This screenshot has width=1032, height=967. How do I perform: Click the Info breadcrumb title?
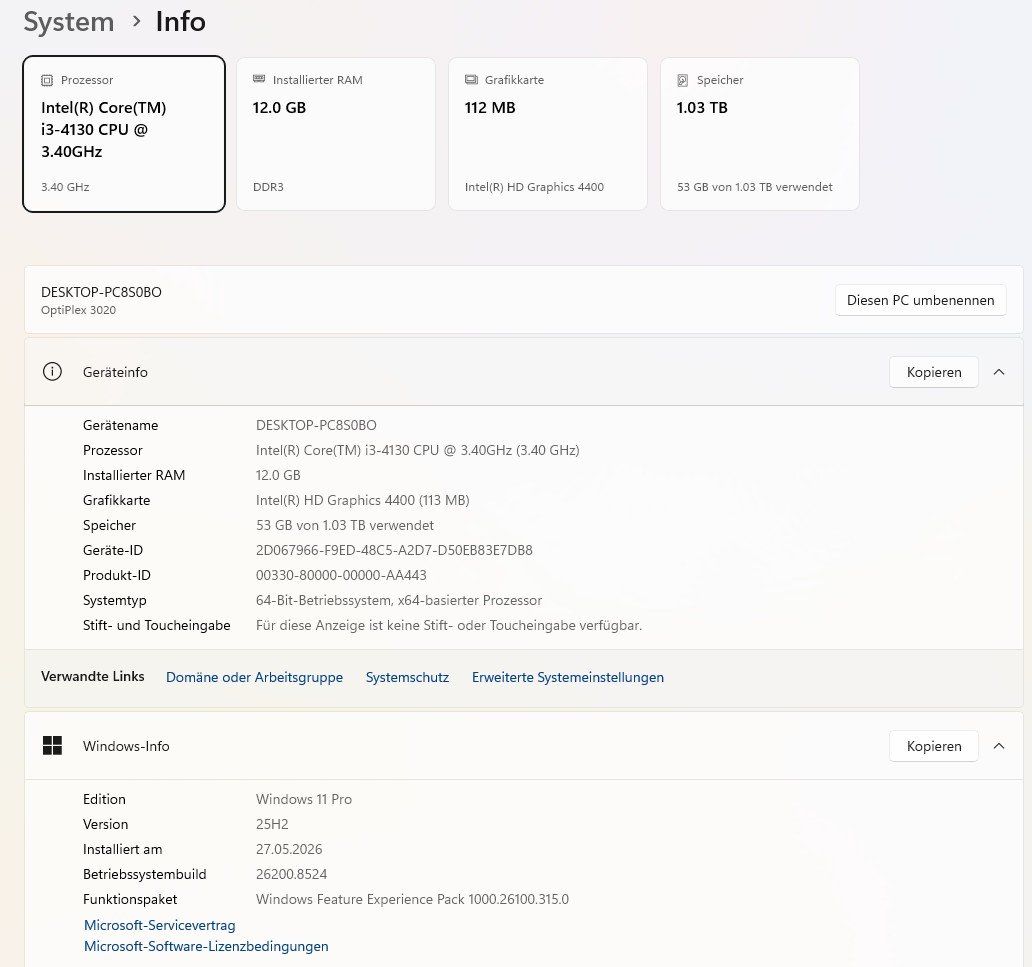tap(180, 22)
